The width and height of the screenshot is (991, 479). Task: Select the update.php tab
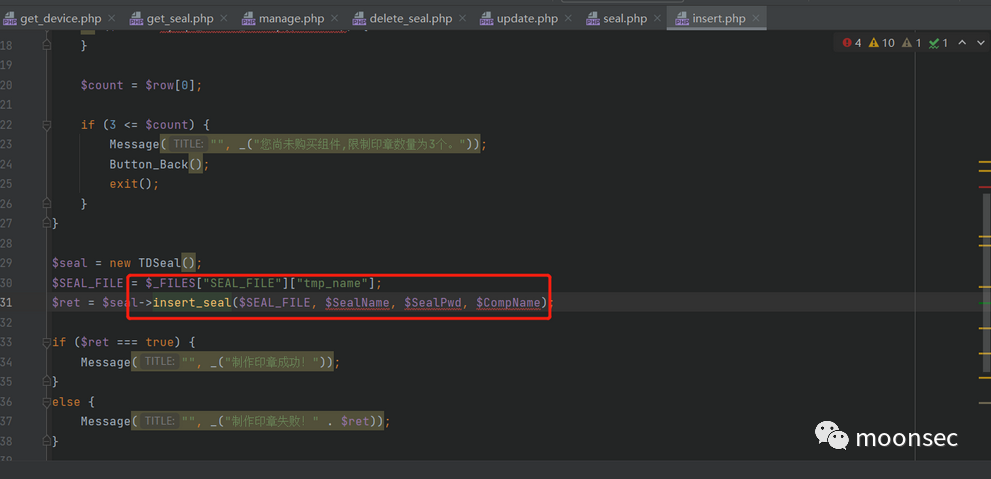click(x=527, y=19)
